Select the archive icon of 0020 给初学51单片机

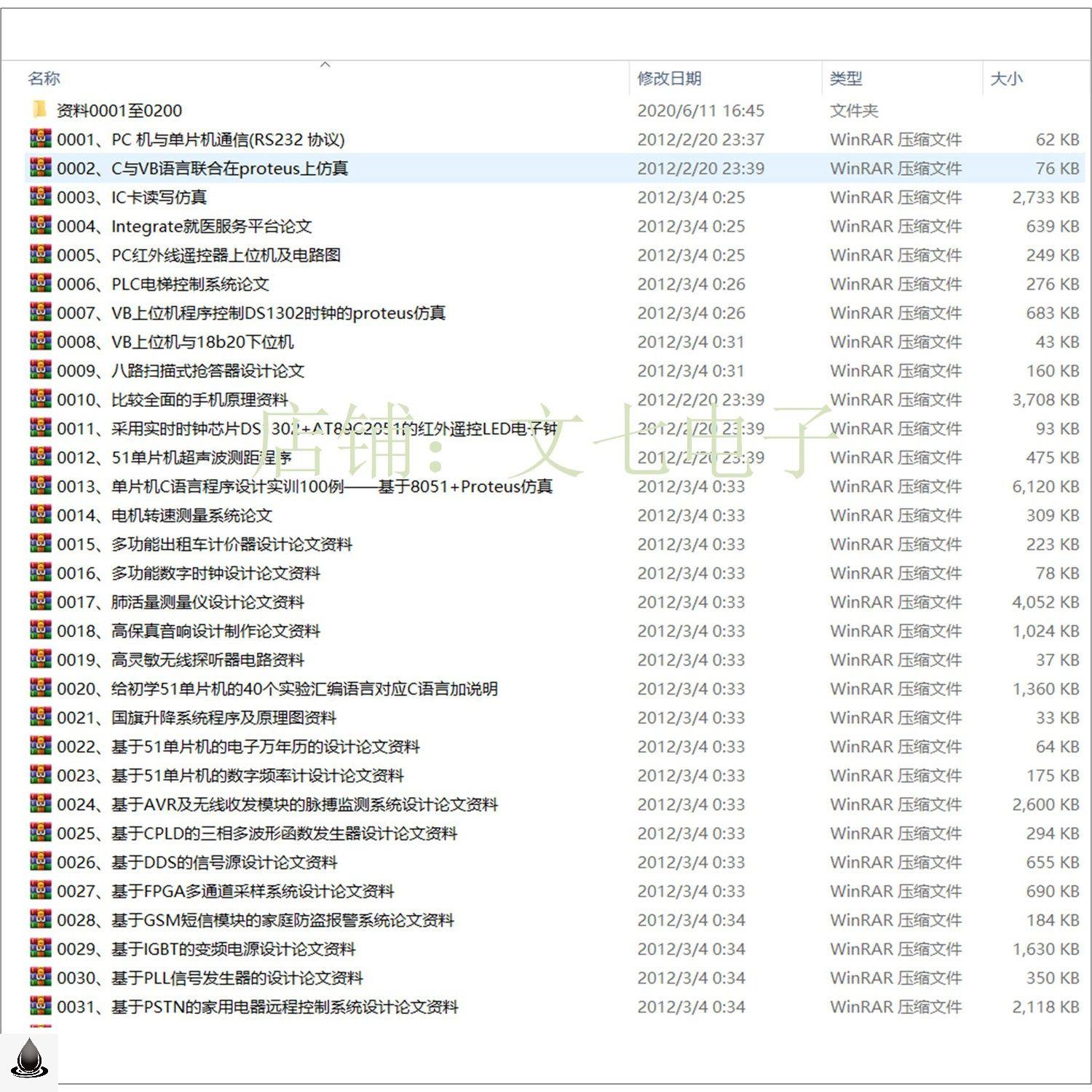click(x=40, y=688)
